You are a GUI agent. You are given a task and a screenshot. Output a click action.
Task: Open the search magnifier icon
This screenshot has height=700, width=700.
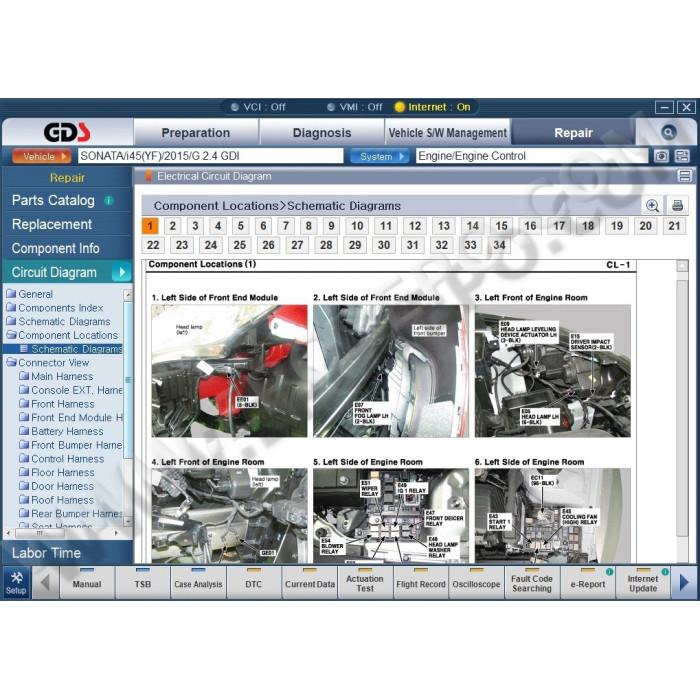(668, 132)
